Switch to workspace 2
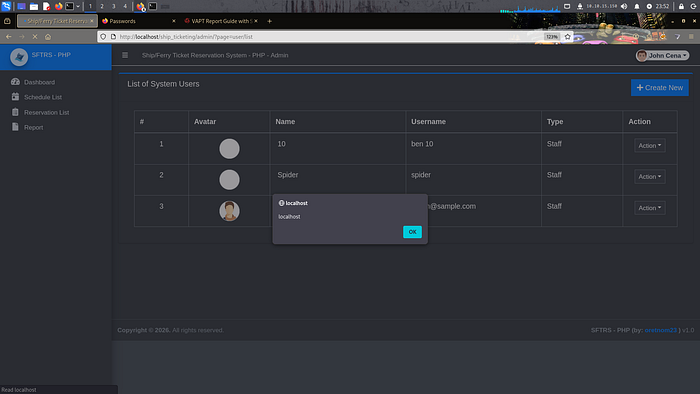Viewport: 700px width, 394px height. click(x=102, y=6)
